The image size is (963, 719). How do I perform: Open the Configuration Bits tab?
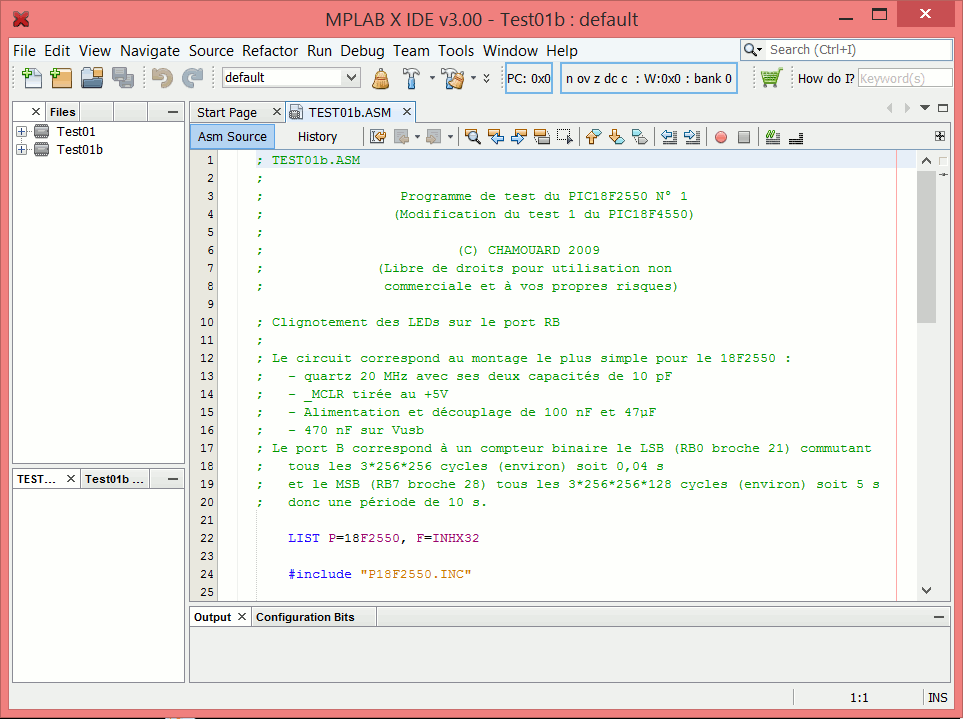point(305,617)
